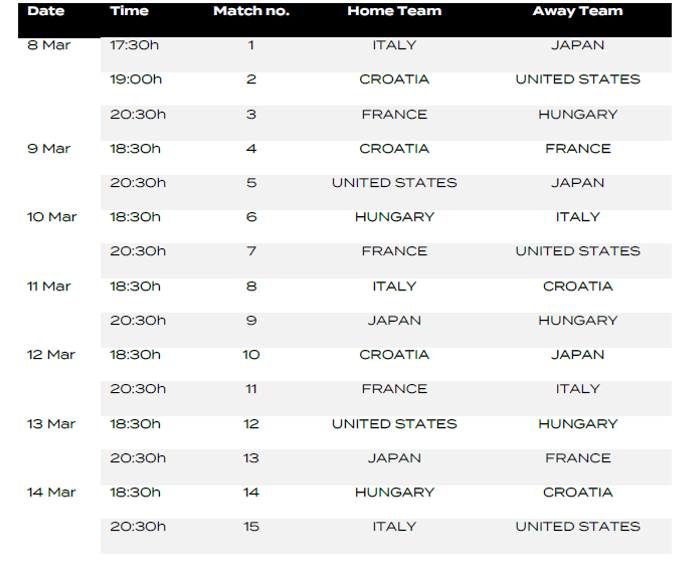
Task: Select the 12 Mar date cell
Action: [x=51, y=355]
